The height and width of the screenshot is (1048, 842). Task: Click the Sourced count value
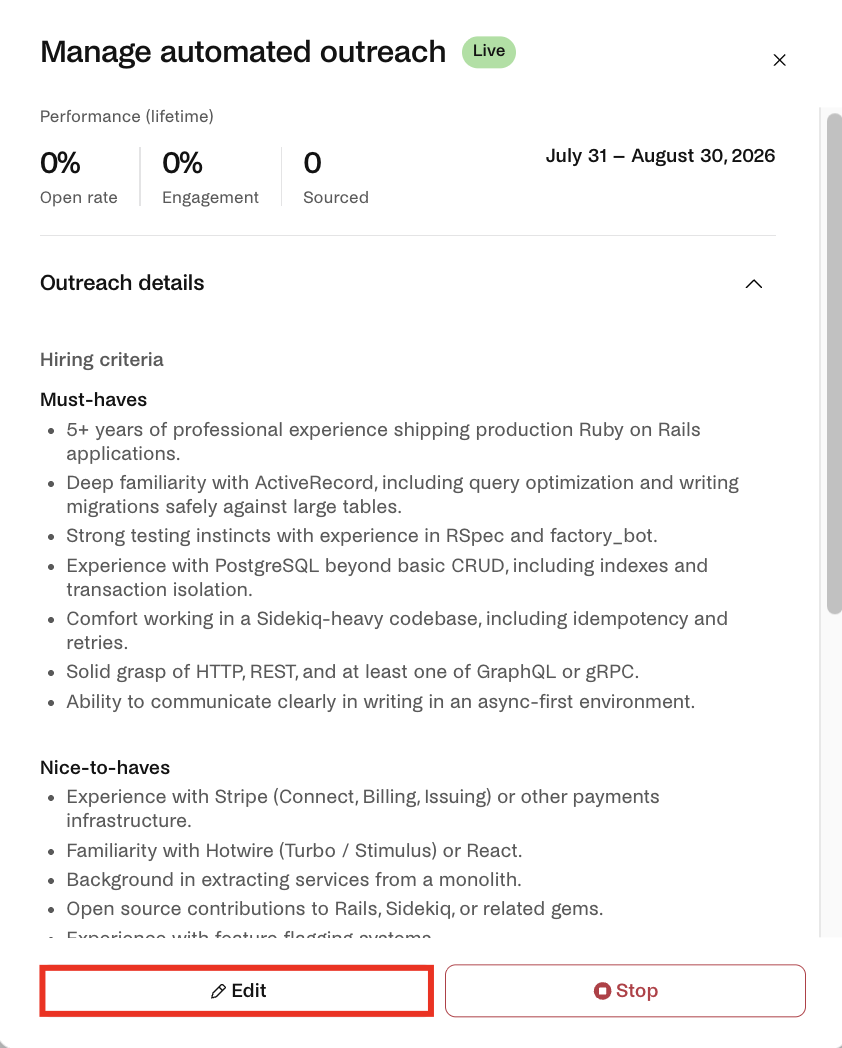click(312, 163)
